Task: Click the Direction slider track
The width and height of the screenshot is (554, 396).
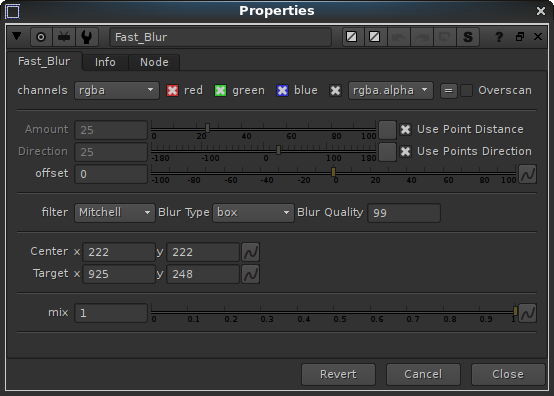Action: coord(264,151)
